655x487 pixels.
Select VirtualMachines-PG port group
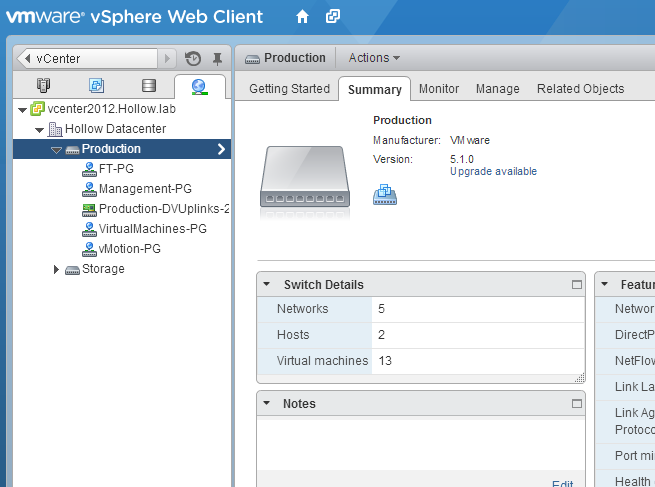pyautogui.click(x=152, y=229)
